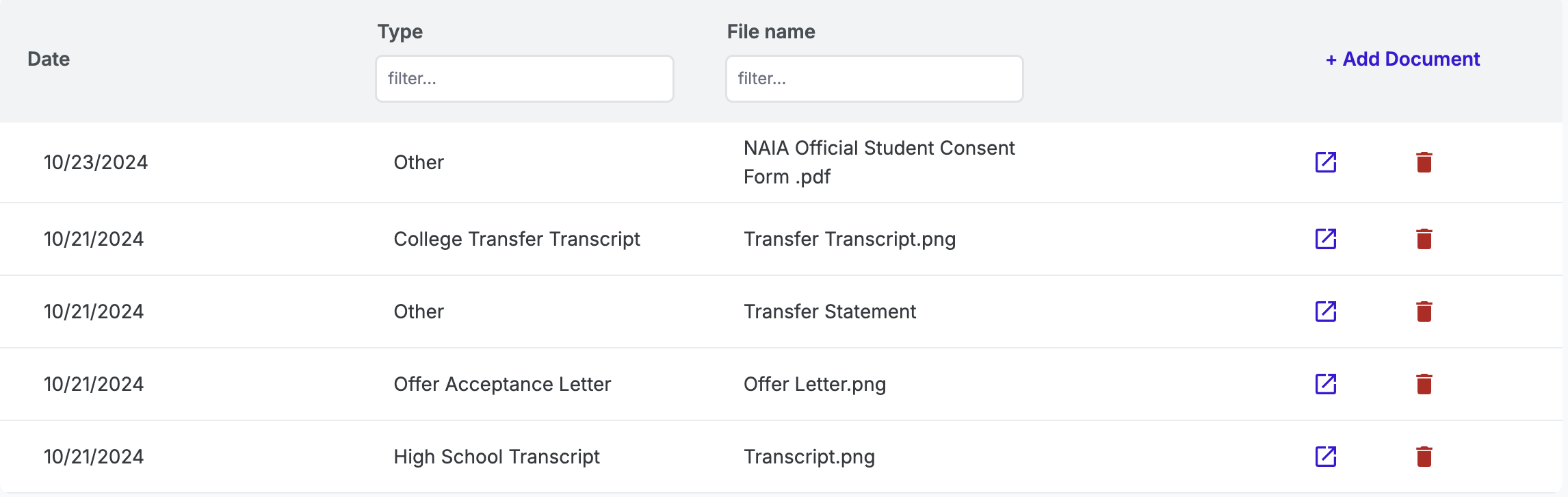This screenshot has width=1568, height=497.
Task: Focus the File name filter input
Action: point(874,79)
